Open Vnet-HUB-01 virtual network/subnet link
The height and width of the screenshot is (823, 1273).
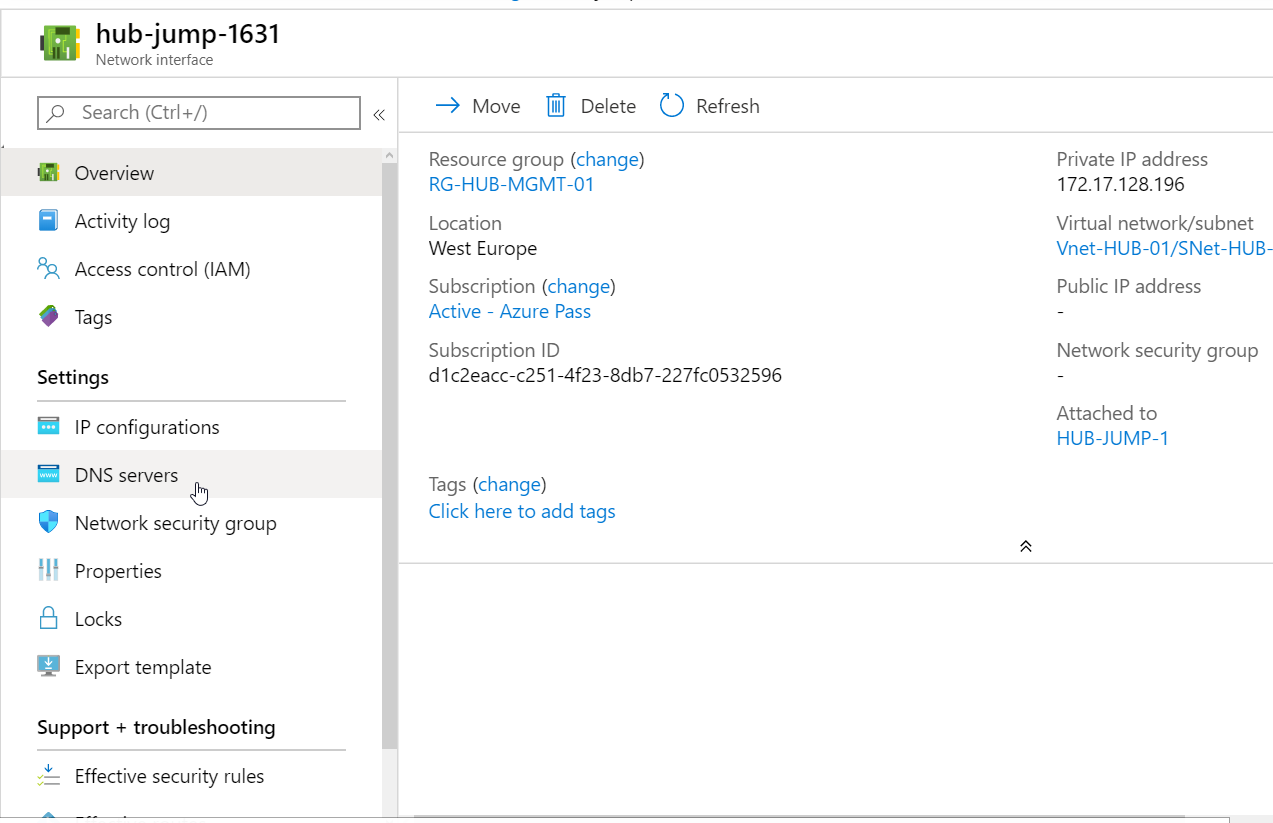coord(1164,248)
